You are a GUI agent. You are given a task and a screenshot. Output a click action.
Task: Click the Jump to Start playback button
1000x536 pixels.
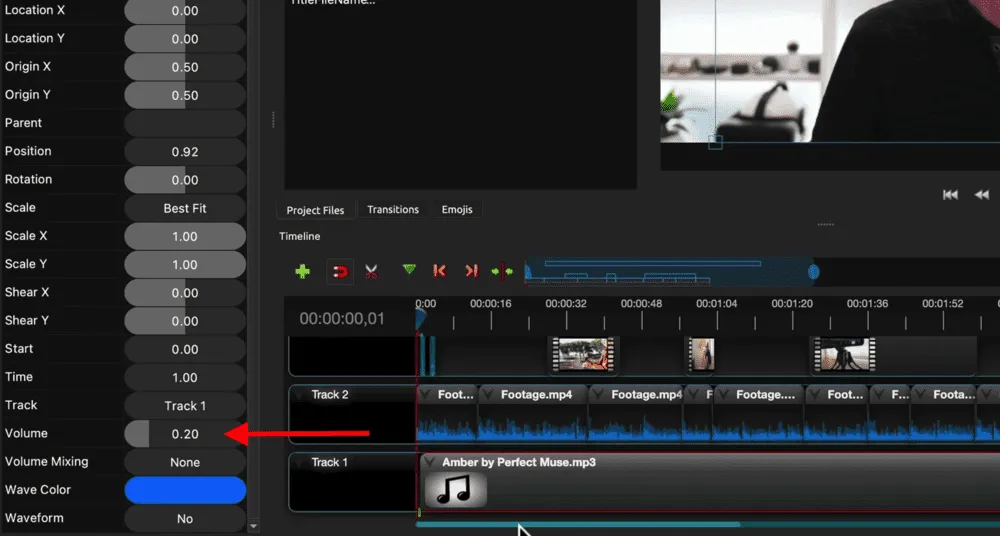pyautogui.click(x=950, y=194)
